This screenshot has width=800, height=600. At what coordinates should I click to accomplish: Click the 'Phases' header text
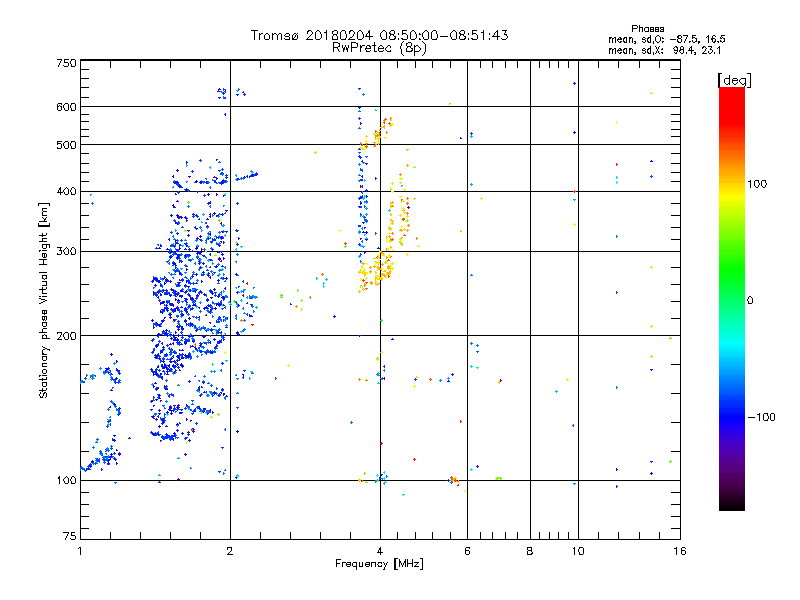pyautogui.click(x=647, y=29)
